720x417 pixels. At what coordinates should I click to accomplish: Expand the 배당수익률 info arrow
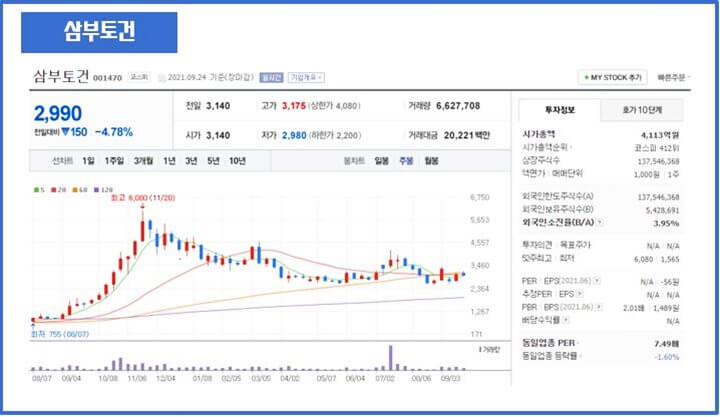566,320
